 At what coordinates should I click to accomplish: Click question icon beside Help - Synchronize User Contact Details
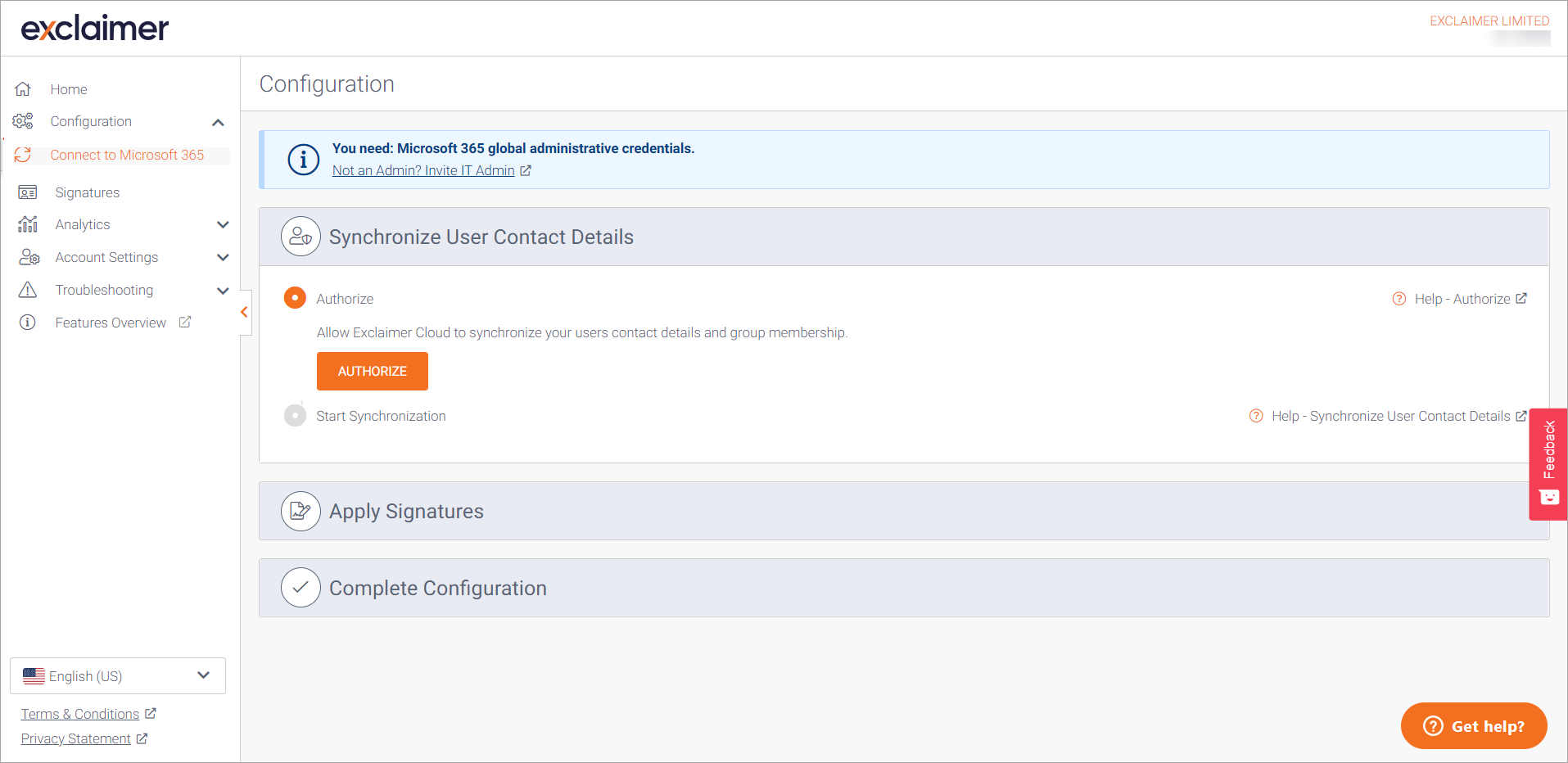tap(1256, 416)
